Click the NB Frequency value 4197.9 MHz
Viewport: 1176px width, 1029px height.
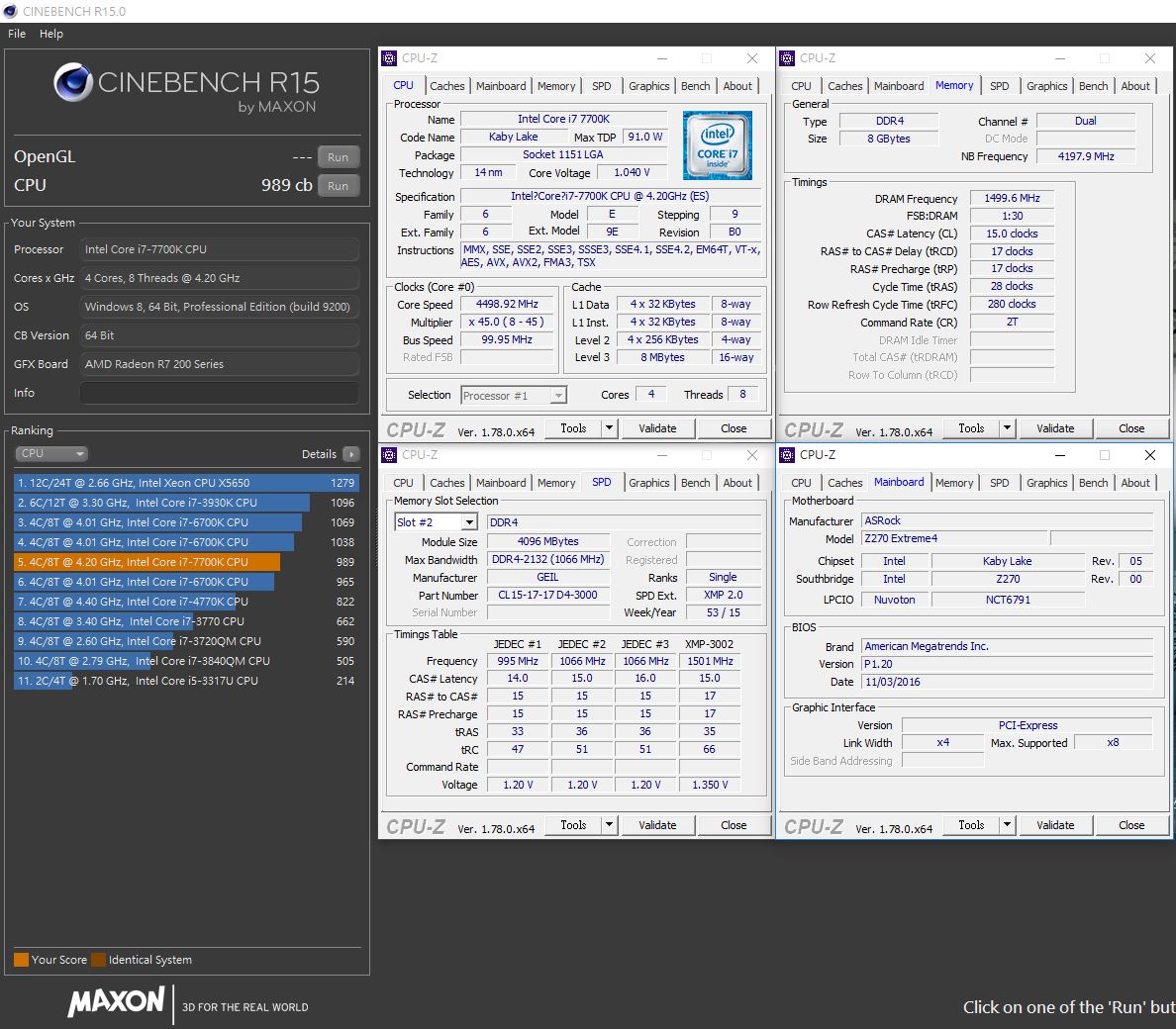(x=1085, y=156)
